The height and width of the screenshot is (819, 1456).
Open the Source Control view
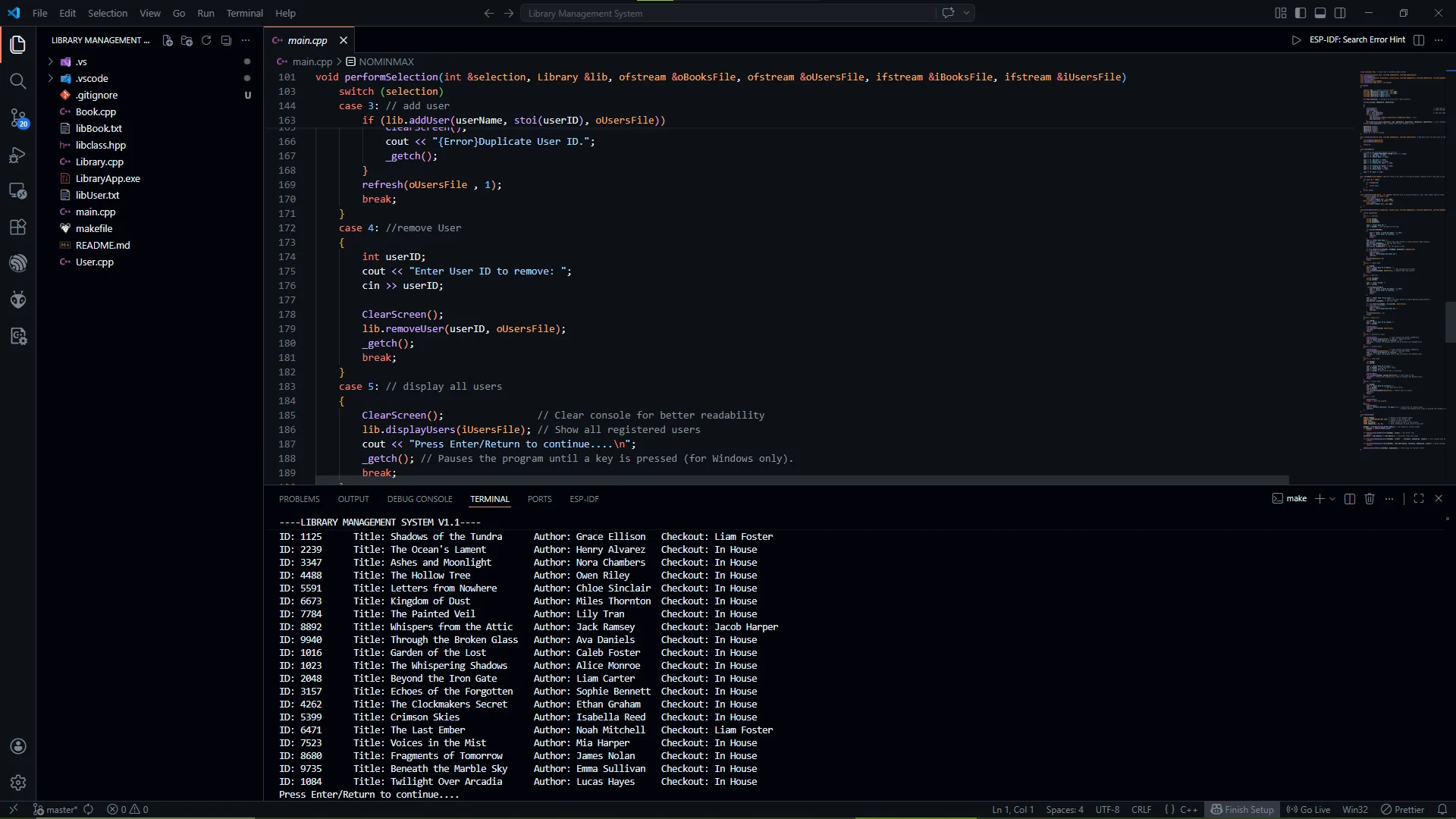pos(18,118)
